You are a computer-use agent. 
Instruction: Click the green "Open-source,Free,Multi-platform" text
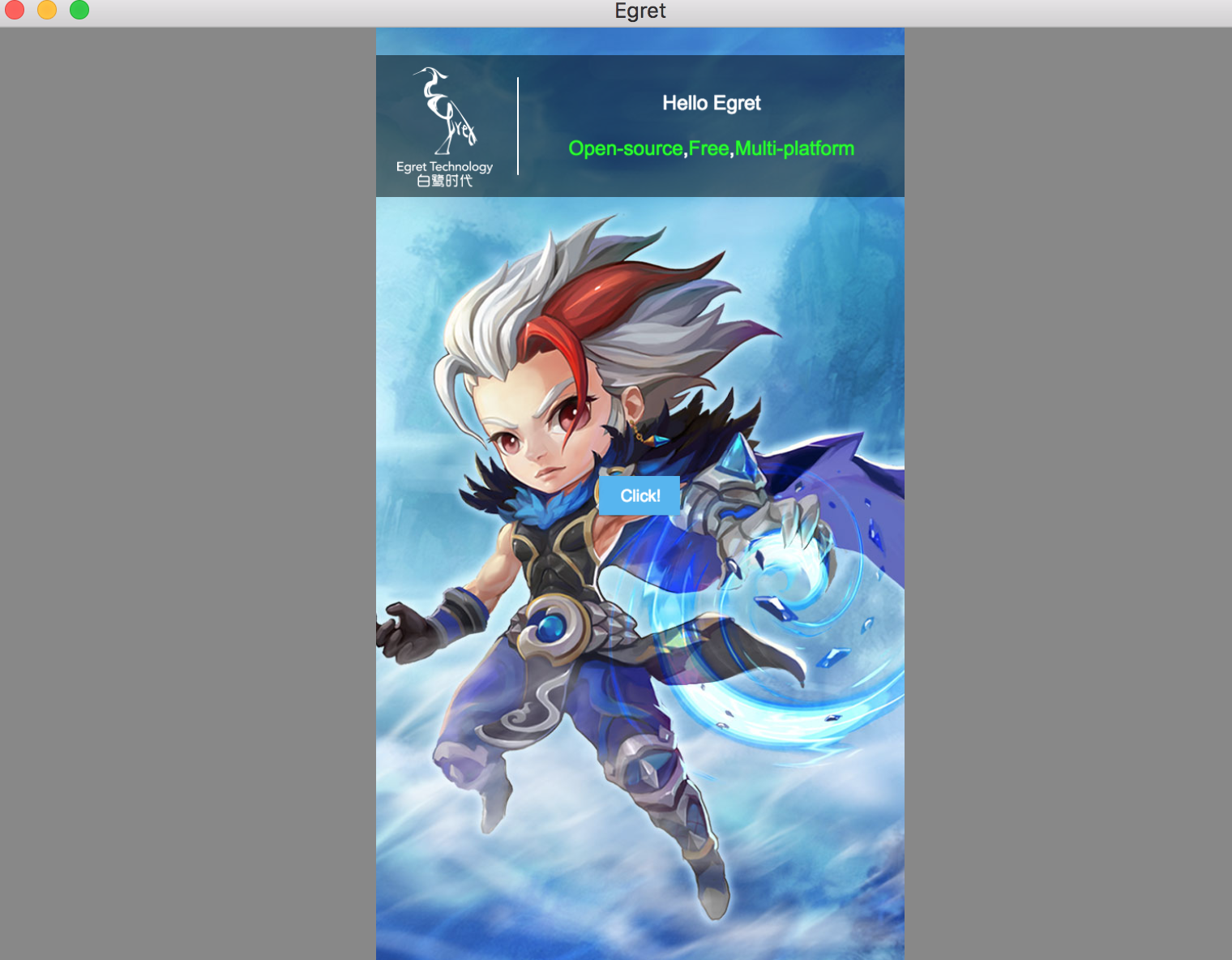pyautogui.click(x=712, y=148)
